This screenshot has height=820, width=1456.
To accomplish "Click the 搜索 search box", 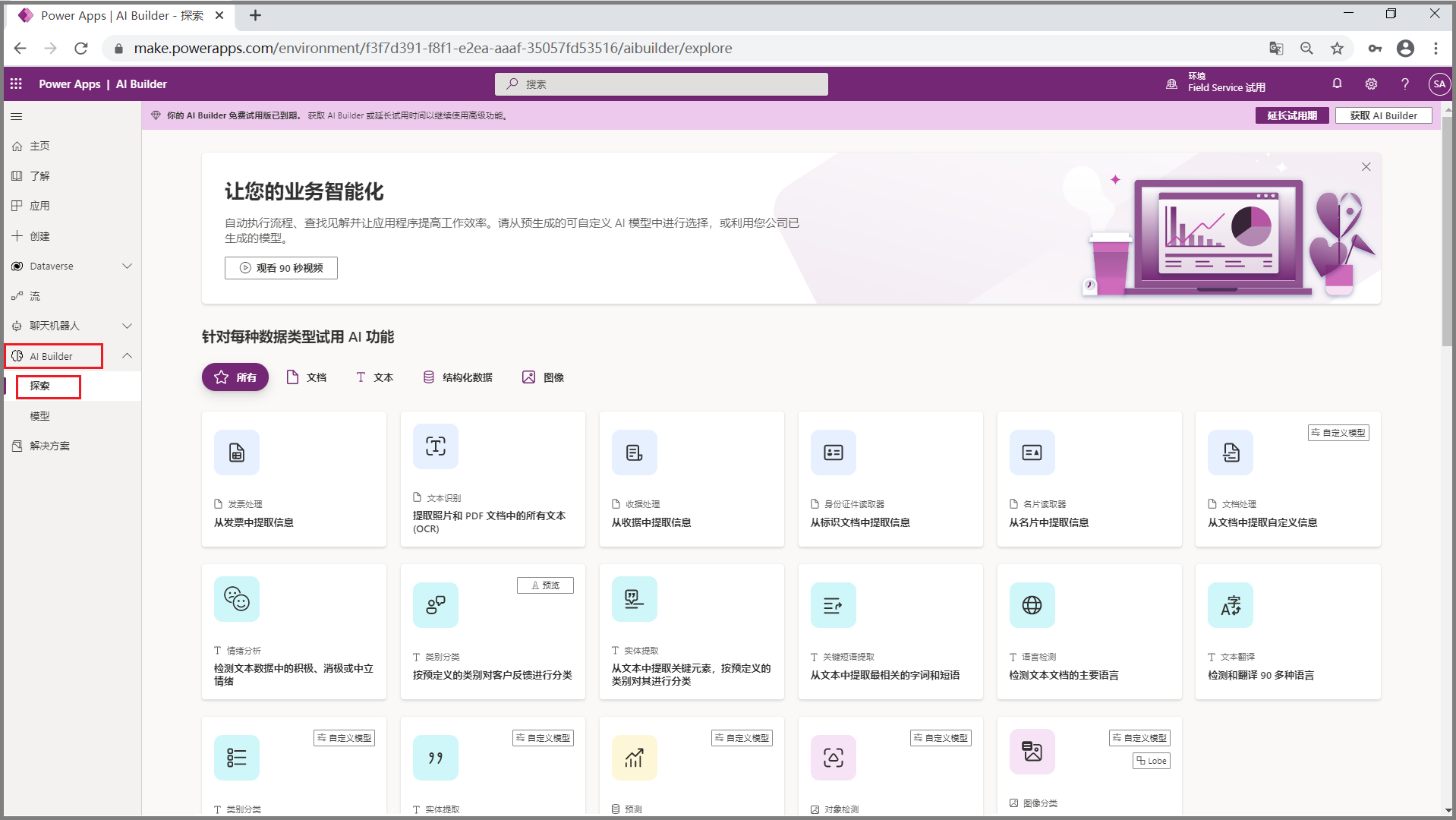I will [x=661, y=84].
